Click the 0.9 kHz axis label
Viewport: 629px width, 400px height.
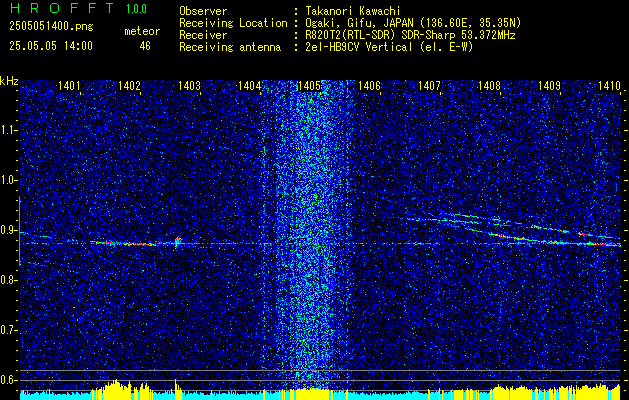point(8,230)
